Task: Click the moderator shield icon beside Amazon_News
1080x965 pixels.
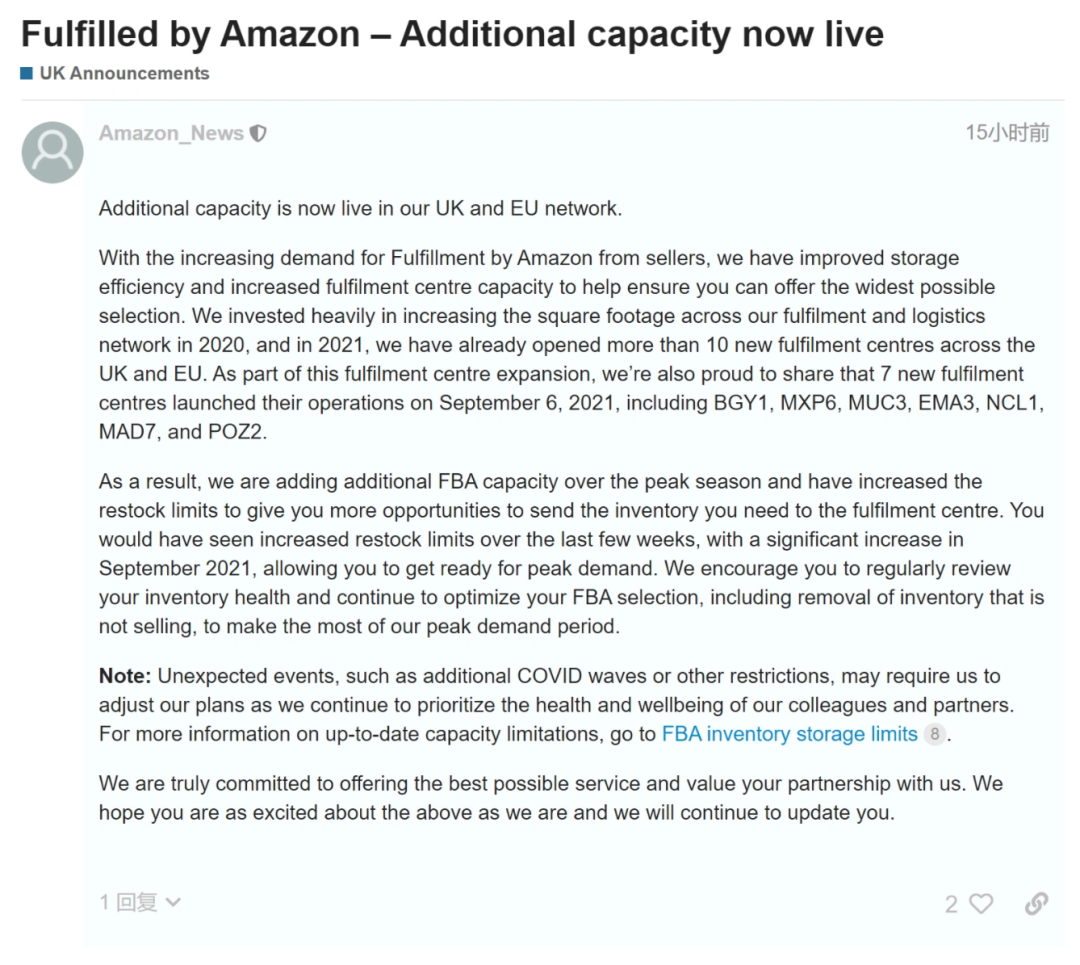Action: 258,134
